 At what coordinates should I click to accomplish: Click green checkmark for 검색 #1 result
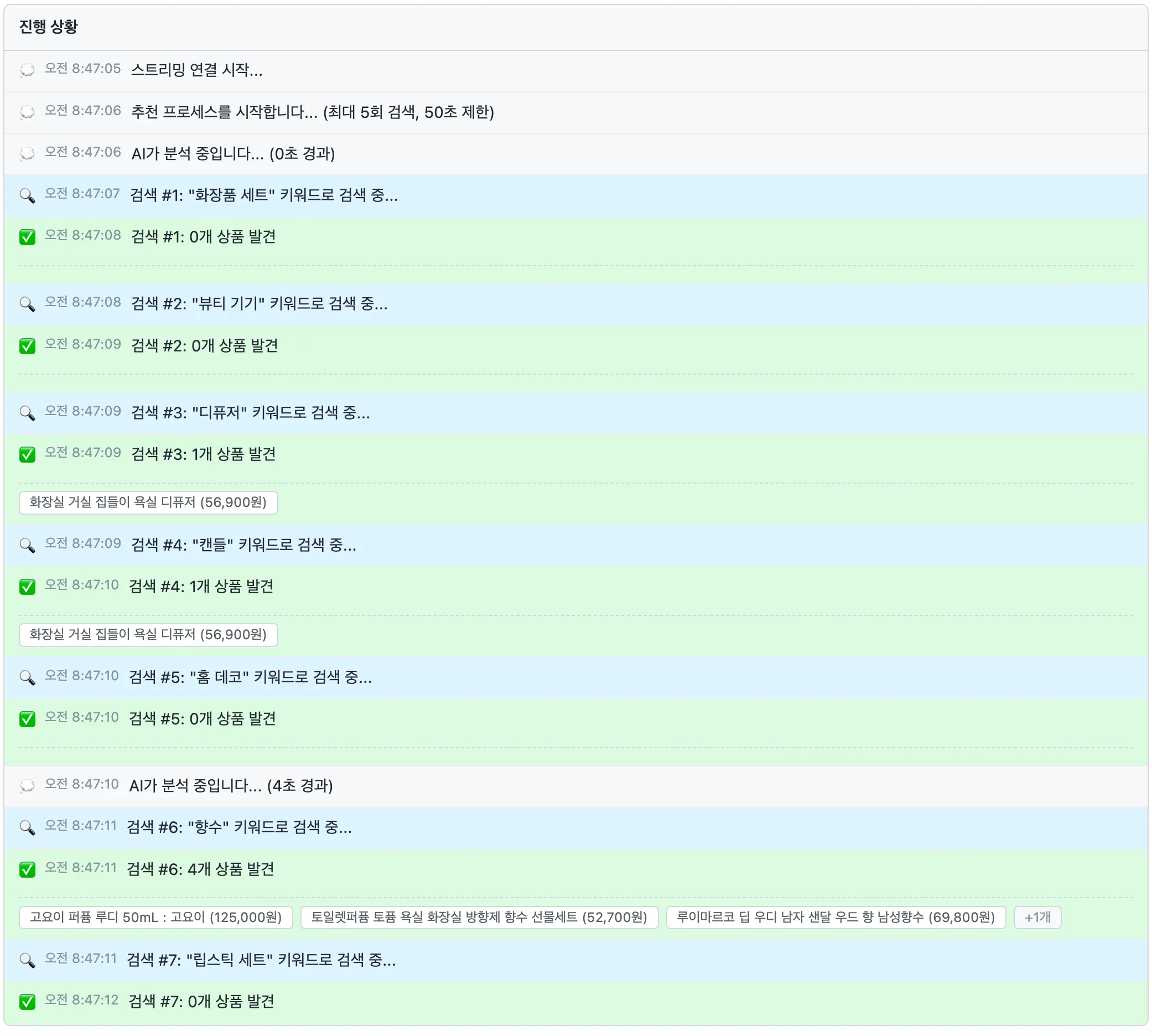point(27,237)
